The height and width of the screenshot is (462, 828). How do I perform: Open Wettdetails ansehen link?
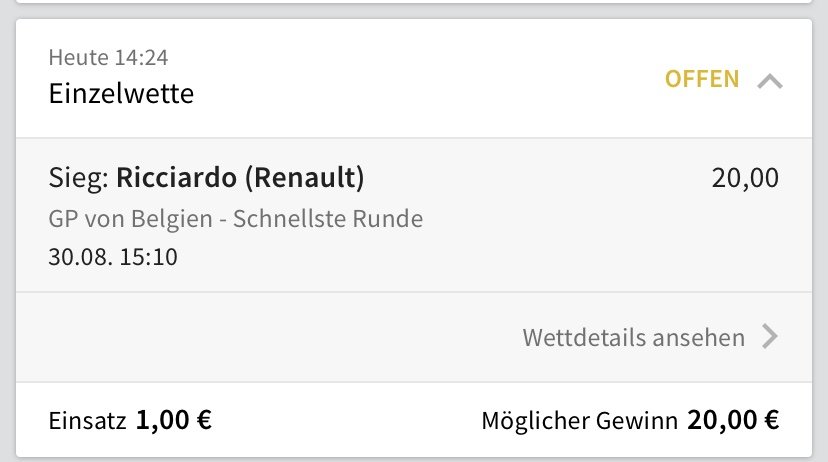(x=634, y=337)
